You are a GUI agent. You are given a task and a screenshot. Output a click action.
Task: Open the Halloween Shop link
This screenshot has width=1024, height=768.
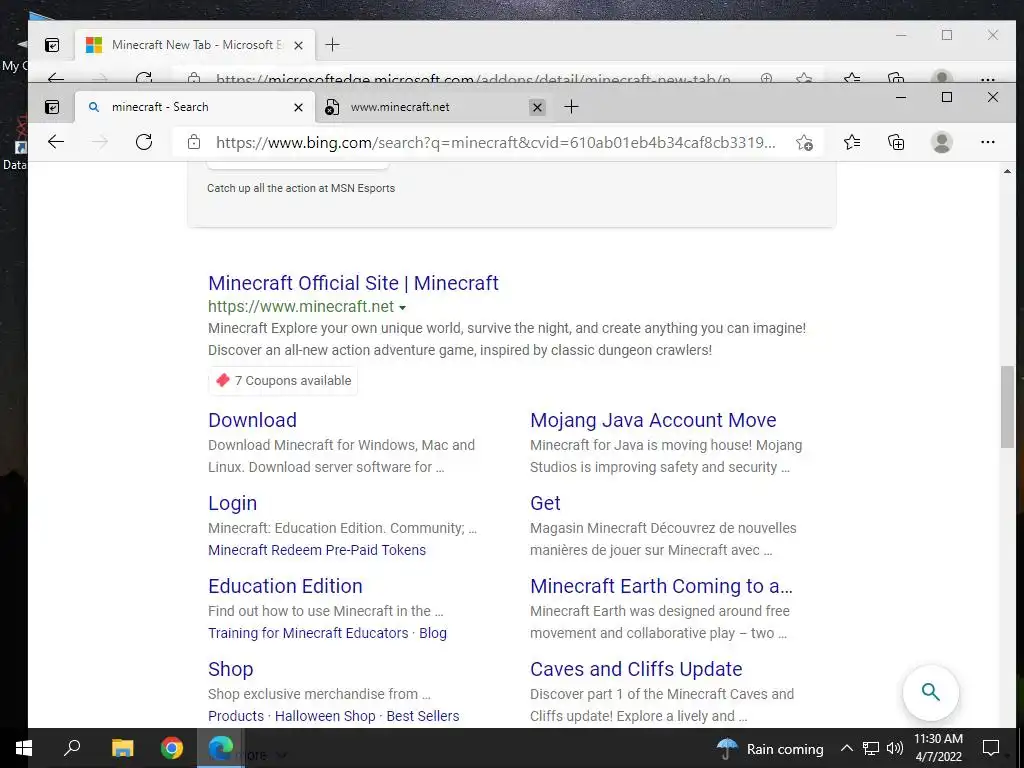(325, 716)
